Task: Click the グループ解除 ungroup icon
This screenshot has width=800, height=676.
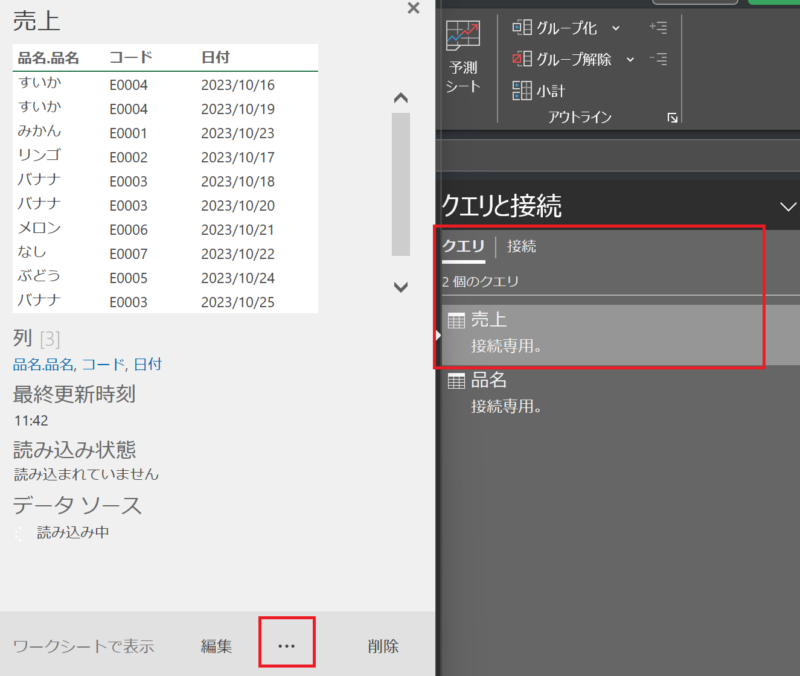Action: click(522, 59)
